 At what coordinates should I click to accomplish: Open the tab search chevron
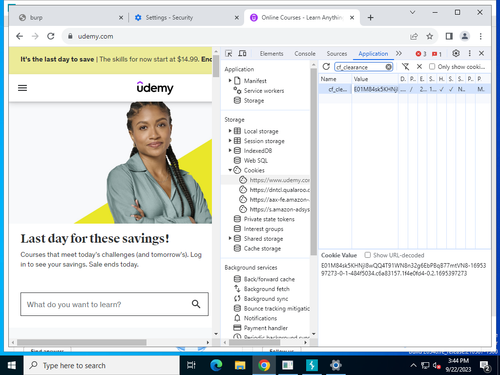pos(412,12)
